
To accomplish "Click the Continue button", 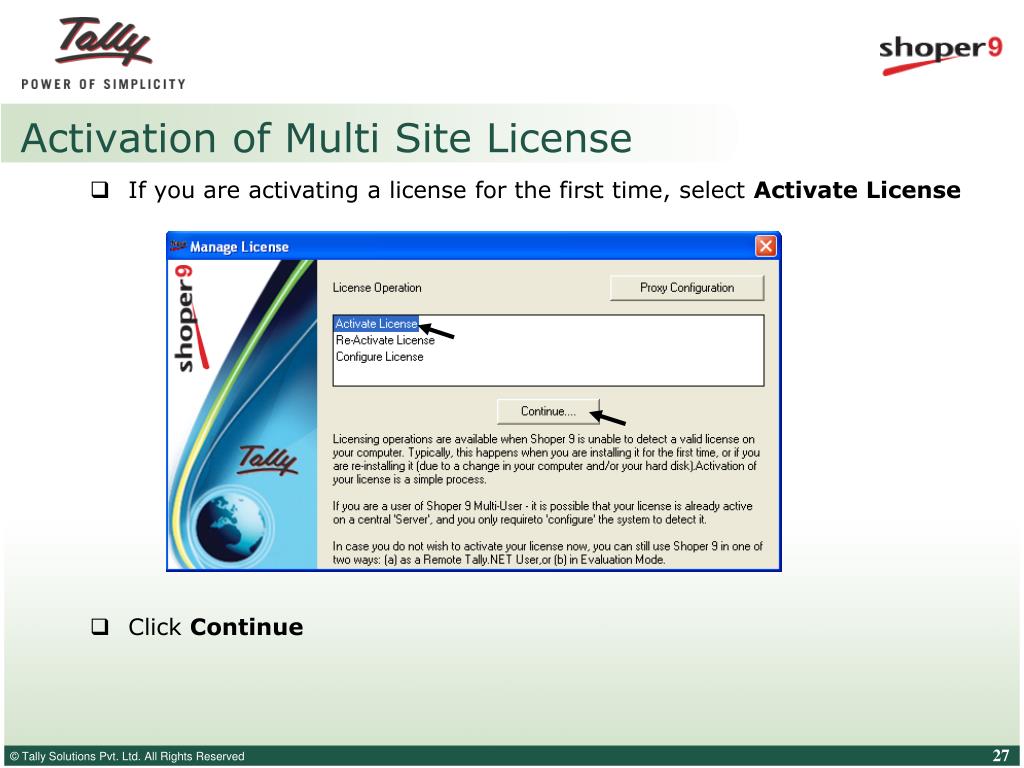I will pos(548,411).
